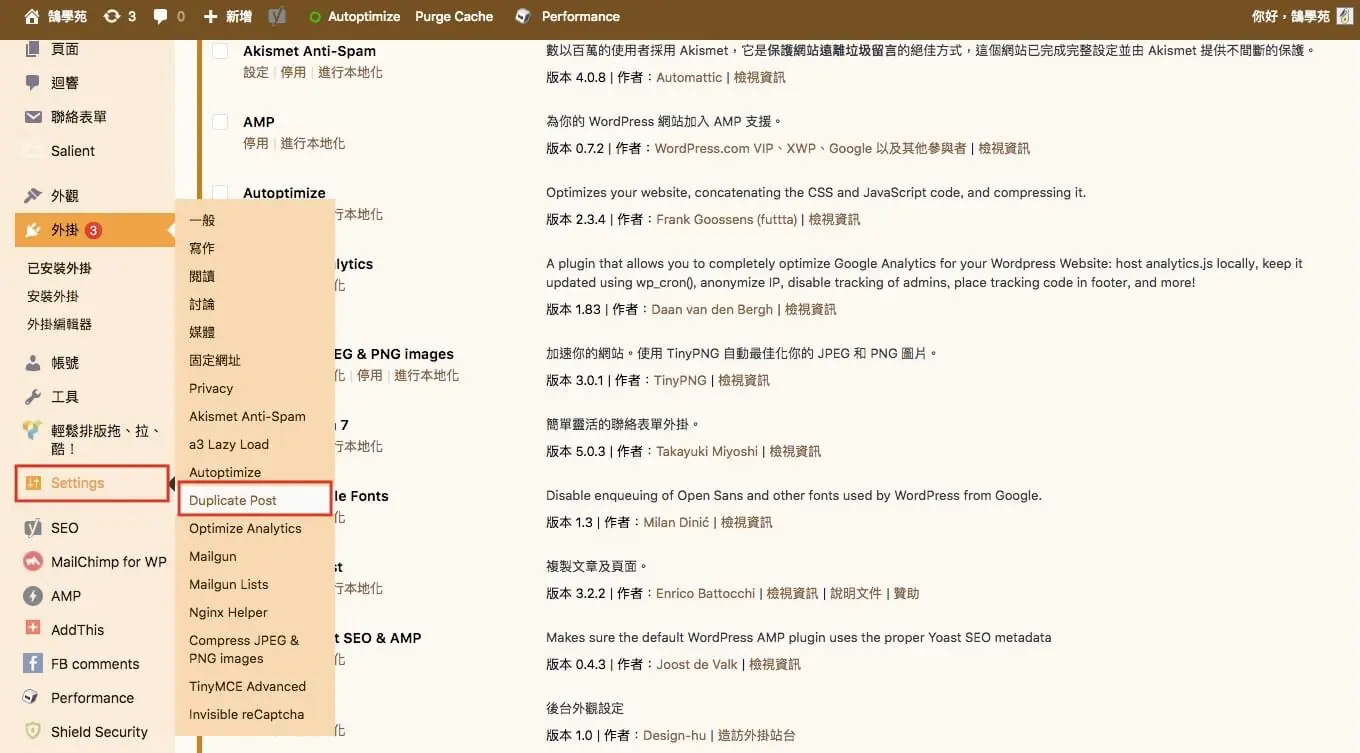Open Settings in the left sidebar
The height and width of the screenshot is (753, 1360).
(x=92, y=483)
